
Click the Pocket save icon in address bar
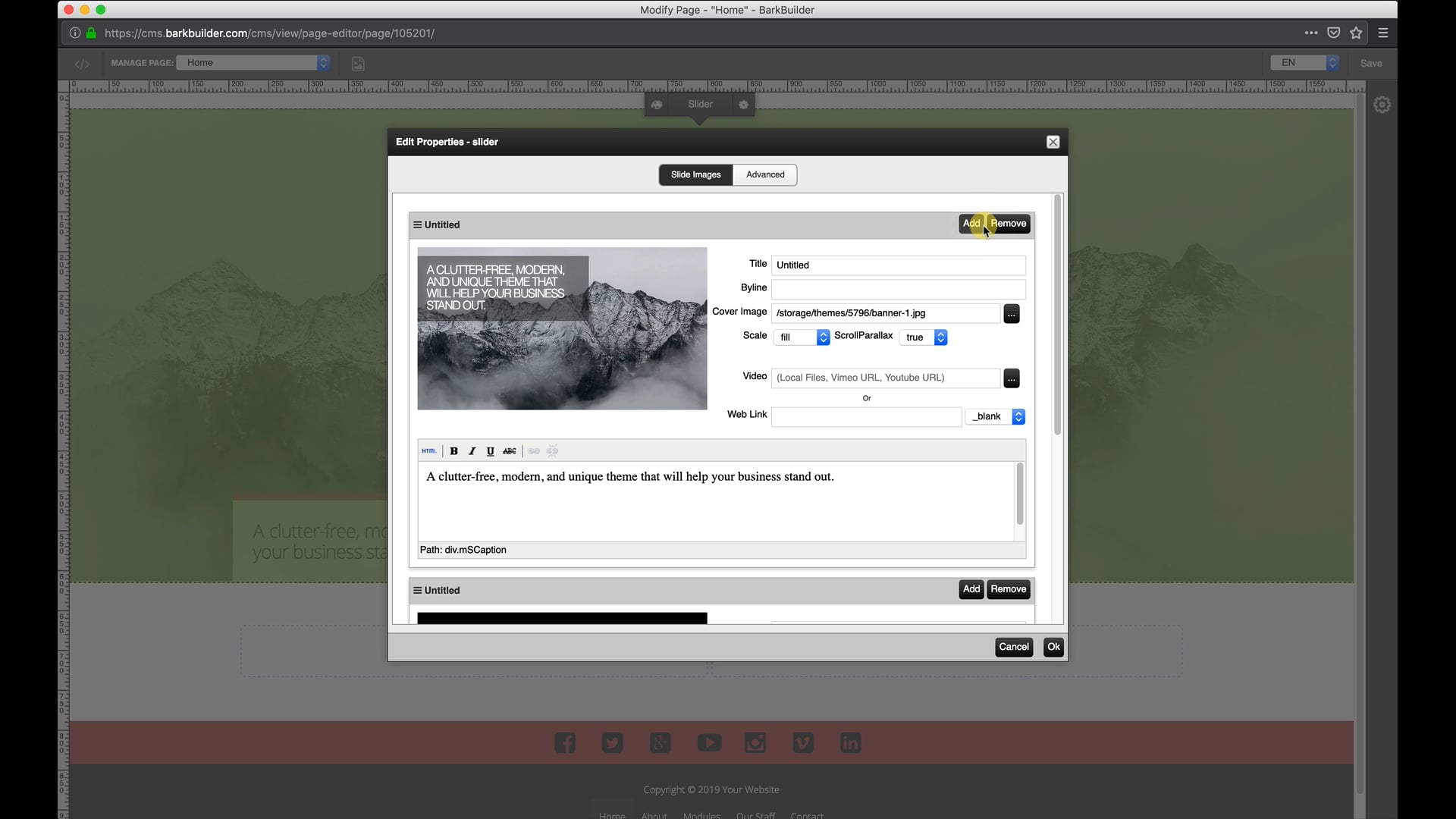click(1334, 33)
